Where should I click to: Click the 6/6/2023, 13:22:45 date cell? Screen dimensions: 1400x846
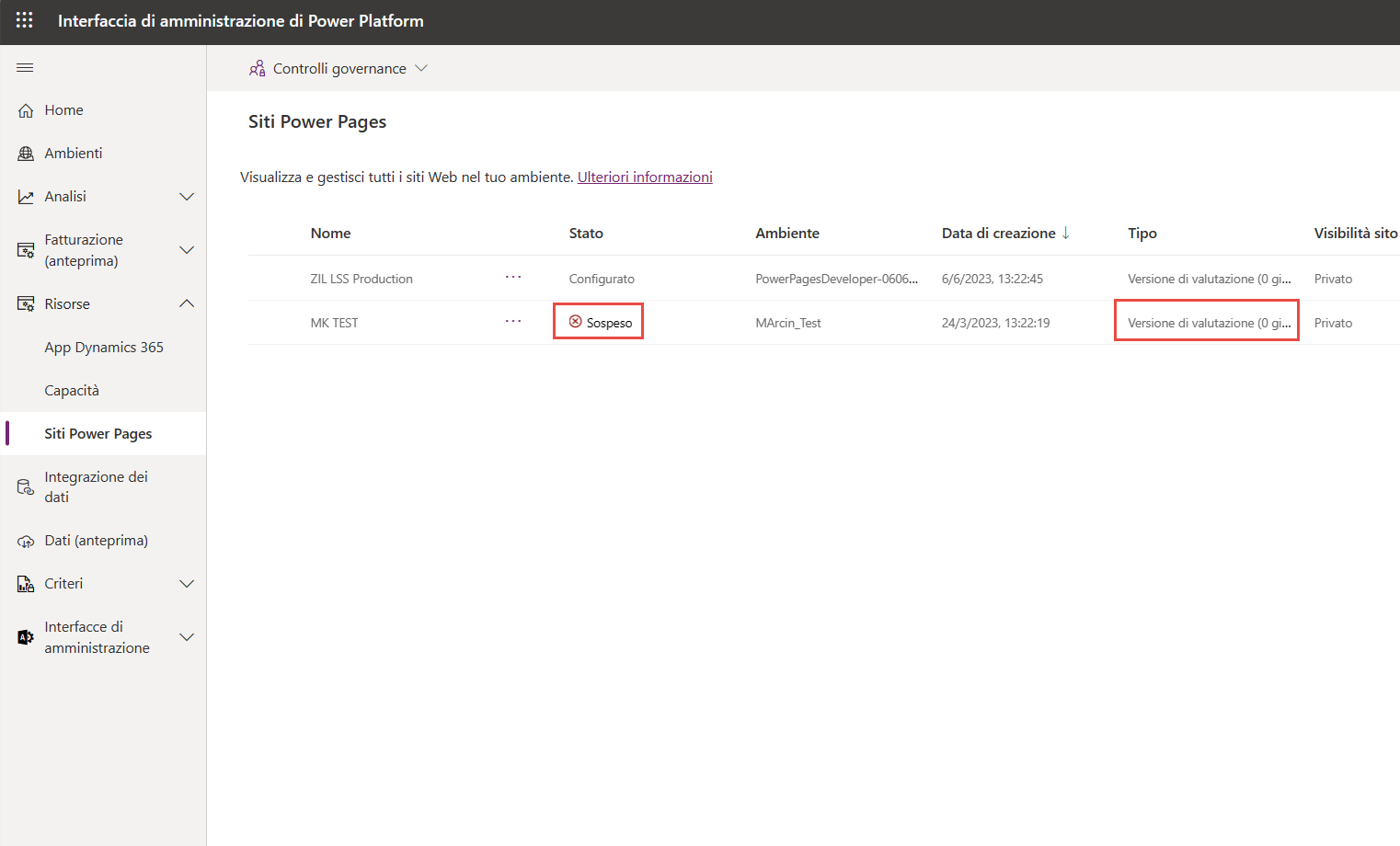[x=993, y=279]
